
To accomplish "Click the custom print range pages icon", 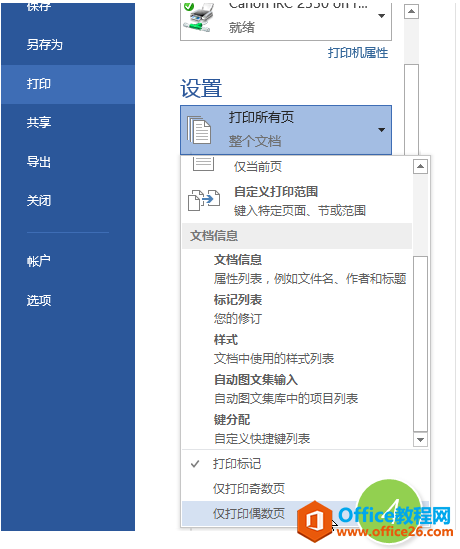I will pyautogui.click(x=204, y=200).
